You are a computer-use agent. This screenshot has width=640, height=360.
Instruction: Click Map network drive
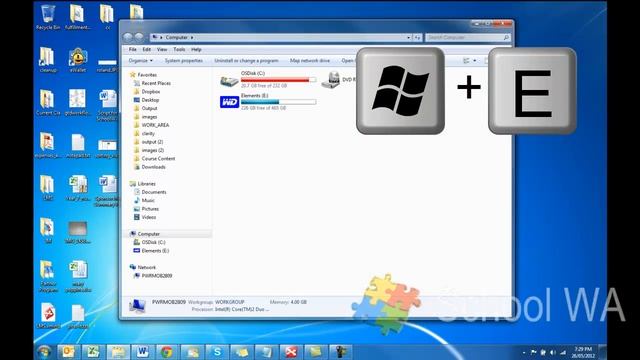click(310, 60)
